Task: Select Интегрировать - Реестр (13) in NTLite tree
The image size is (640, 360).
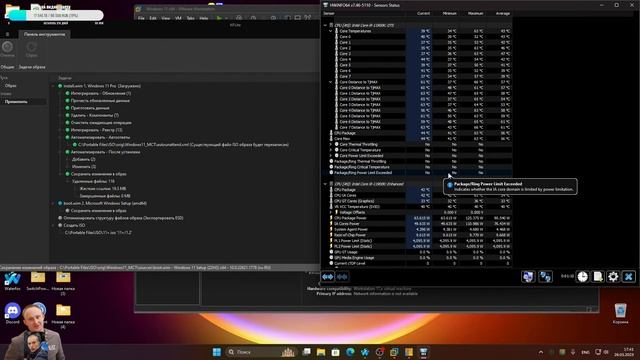Action: [x=96, y=130]
